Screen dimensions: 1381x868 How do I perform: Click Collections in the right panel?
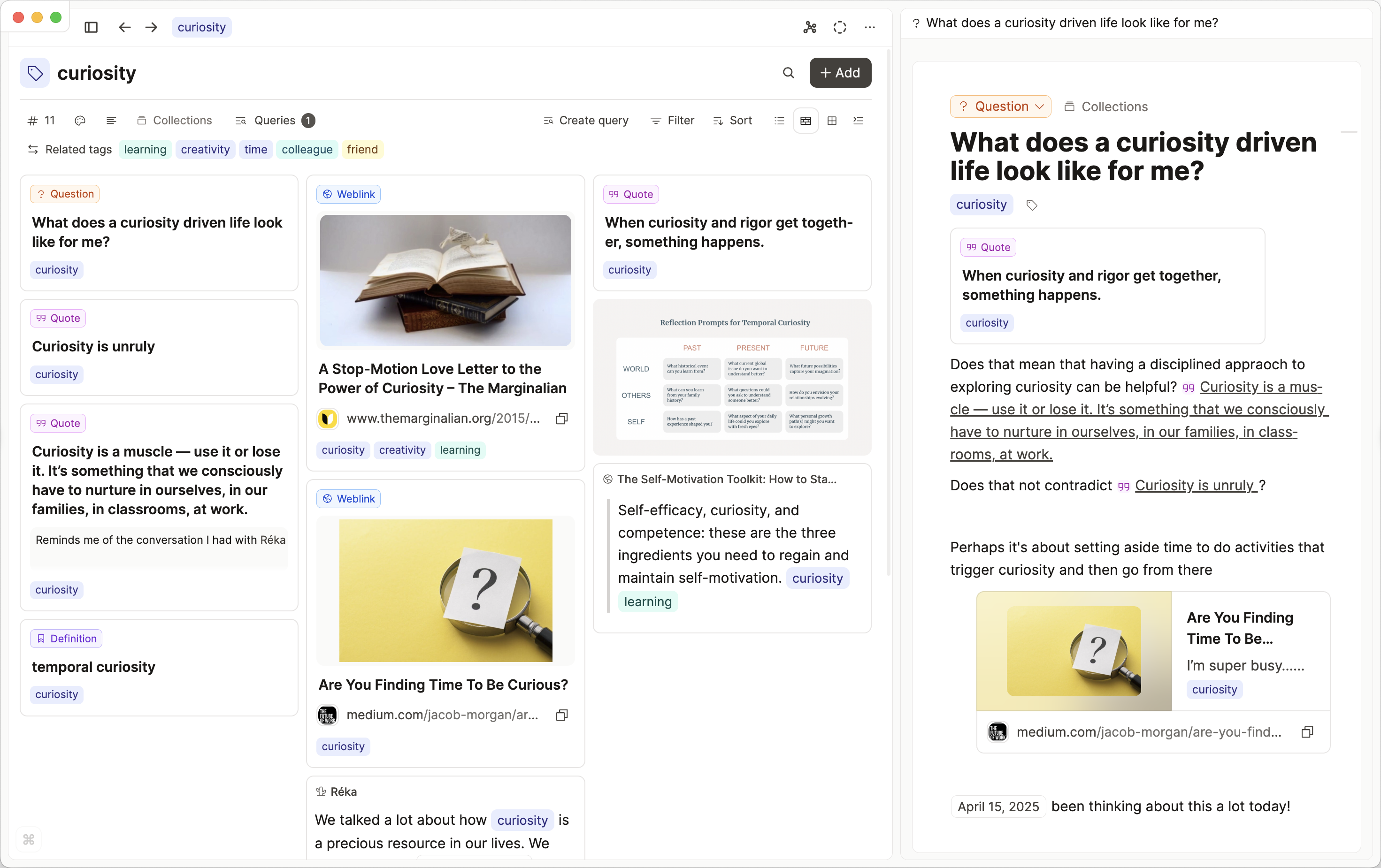coord(1106,107)
